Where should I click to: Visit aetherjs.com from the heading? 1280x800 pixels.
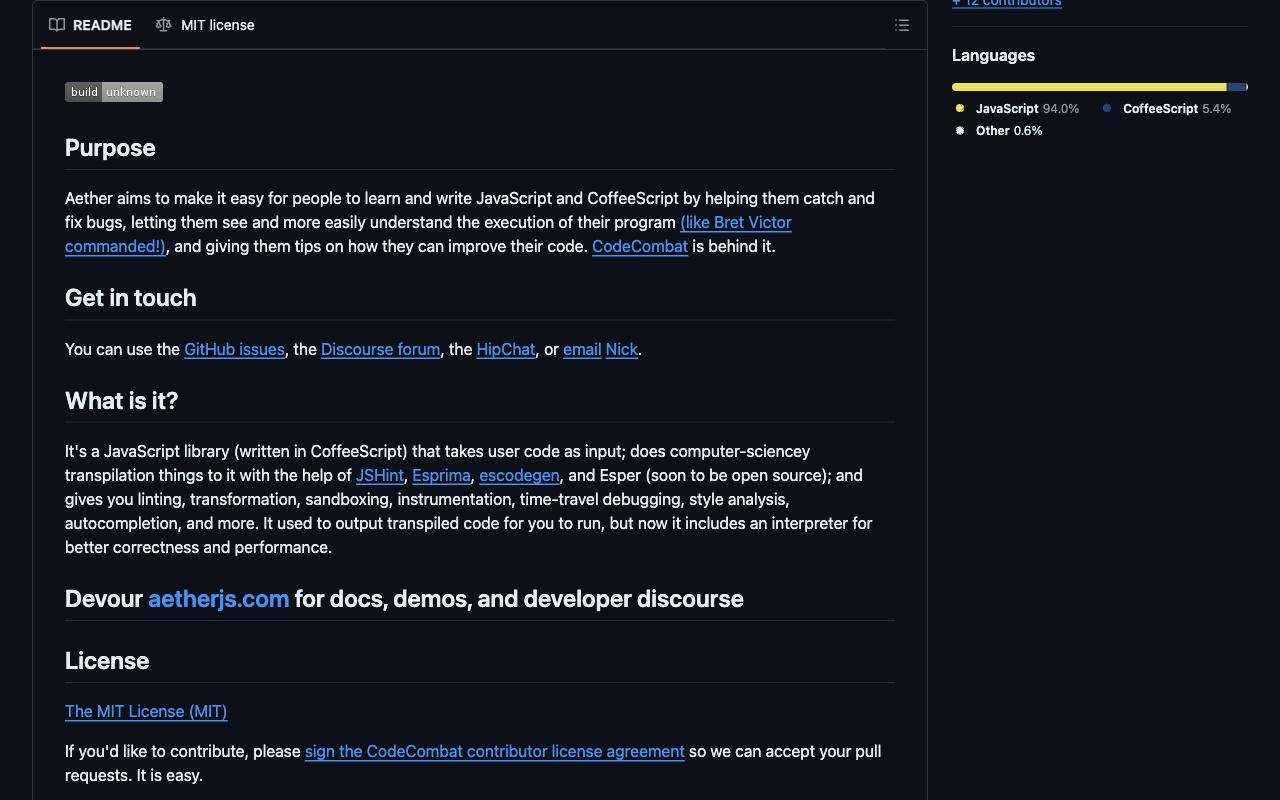point(218,599)
